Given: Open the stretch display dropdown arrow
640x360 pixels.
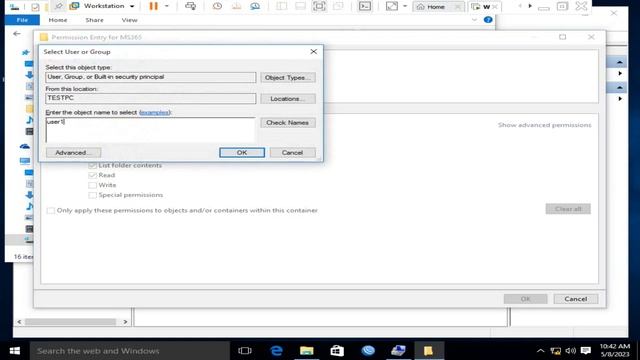Looking at the screenshot, I should point(404,6).
